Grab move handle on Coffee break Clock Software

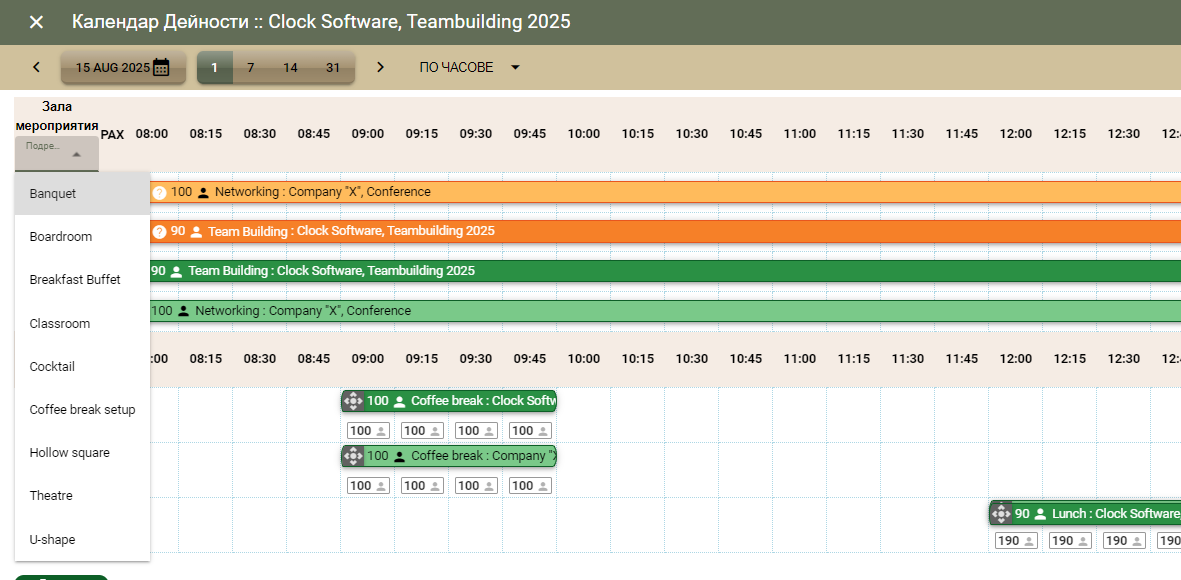click(x=352, y=401)
